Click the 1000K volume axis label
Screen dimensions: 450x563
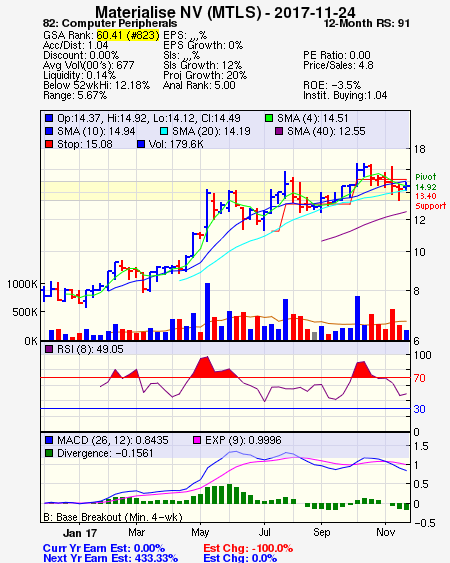(22, 284)
